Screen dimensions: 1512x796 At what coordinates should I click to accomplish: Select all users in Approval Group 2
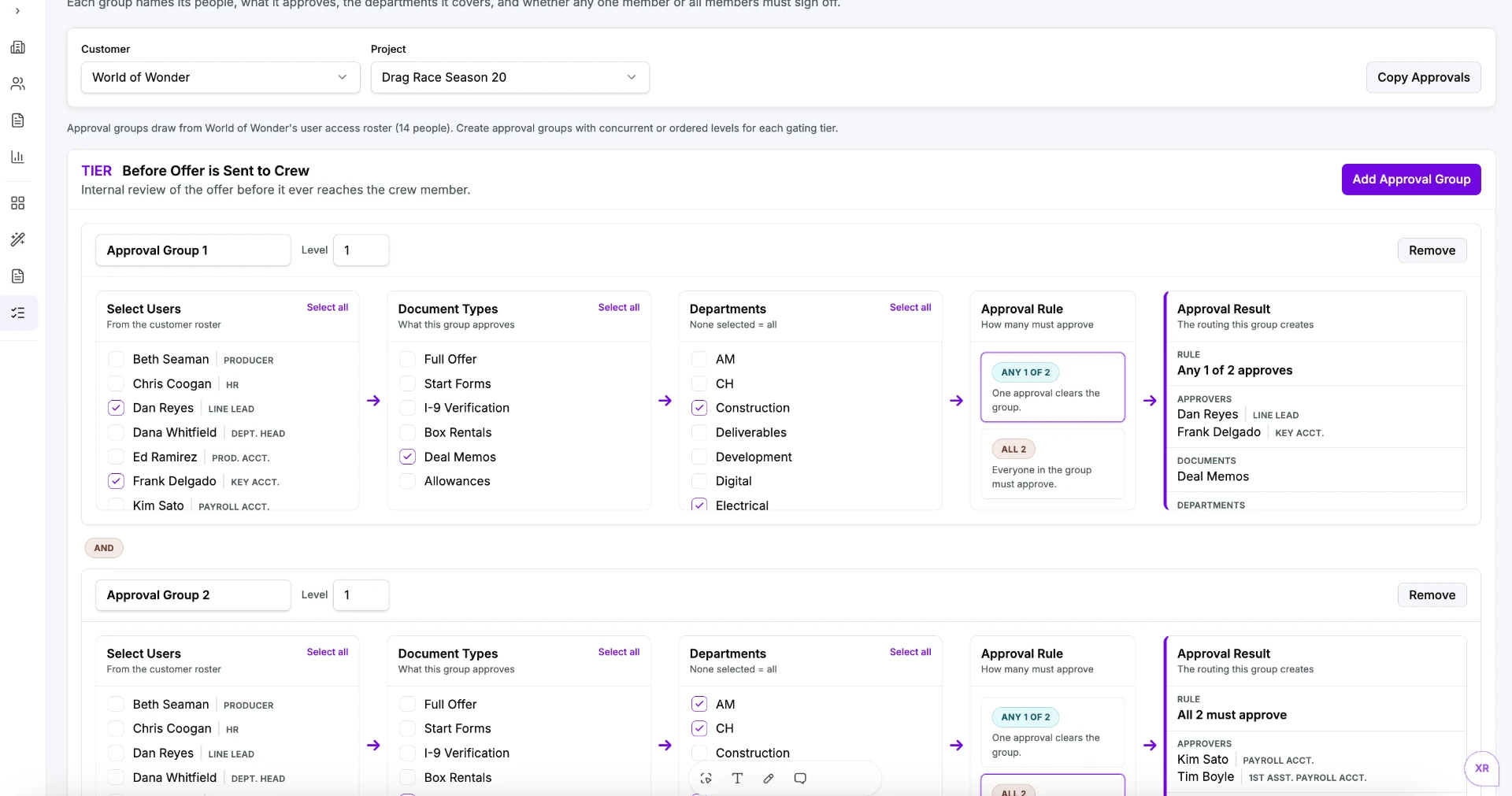tap(328, 653)
